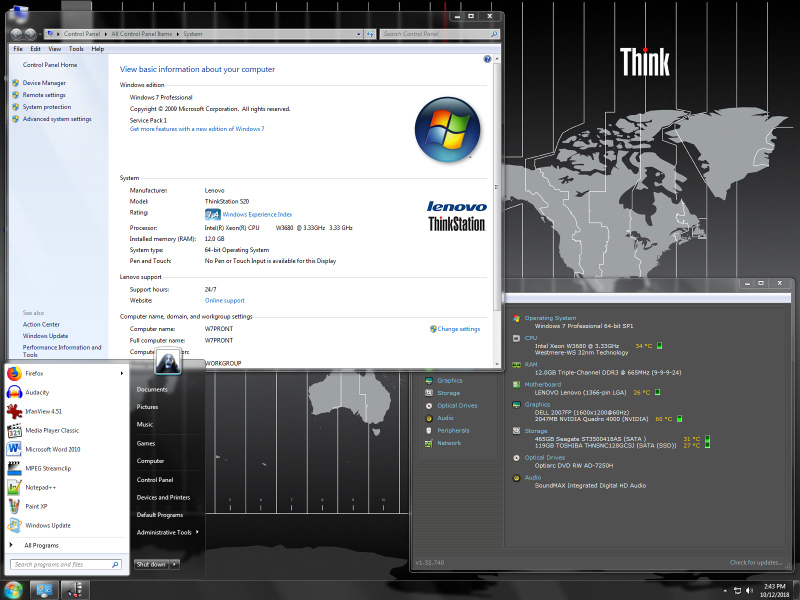Switch to the Control Panel taskbar button
The image size is (800, 600).
(x=44, y=590)
